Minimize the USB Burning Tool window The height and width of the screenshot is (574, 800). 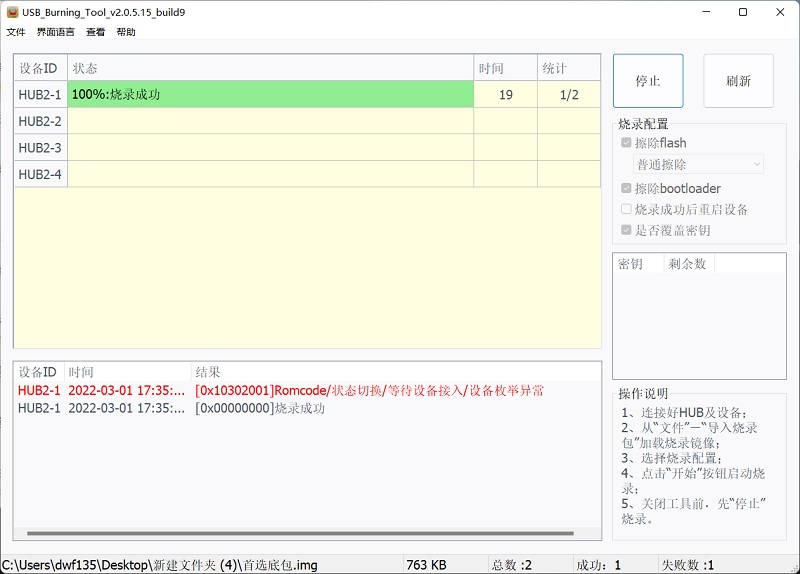pyautogui.click(x=706, y=12)
